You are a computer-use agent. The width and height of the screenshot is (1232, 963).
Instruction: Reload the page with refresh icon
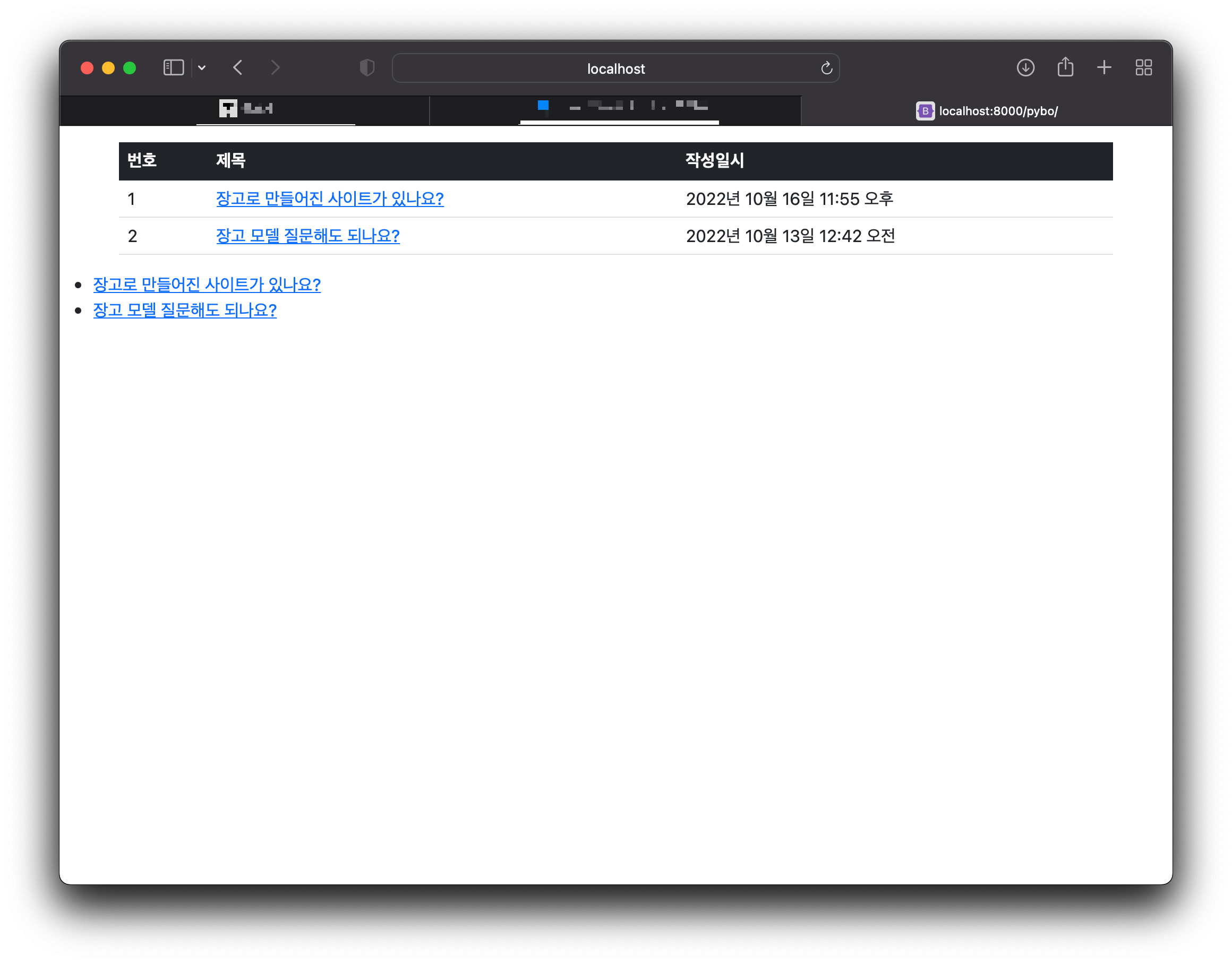tap(826, 68)
